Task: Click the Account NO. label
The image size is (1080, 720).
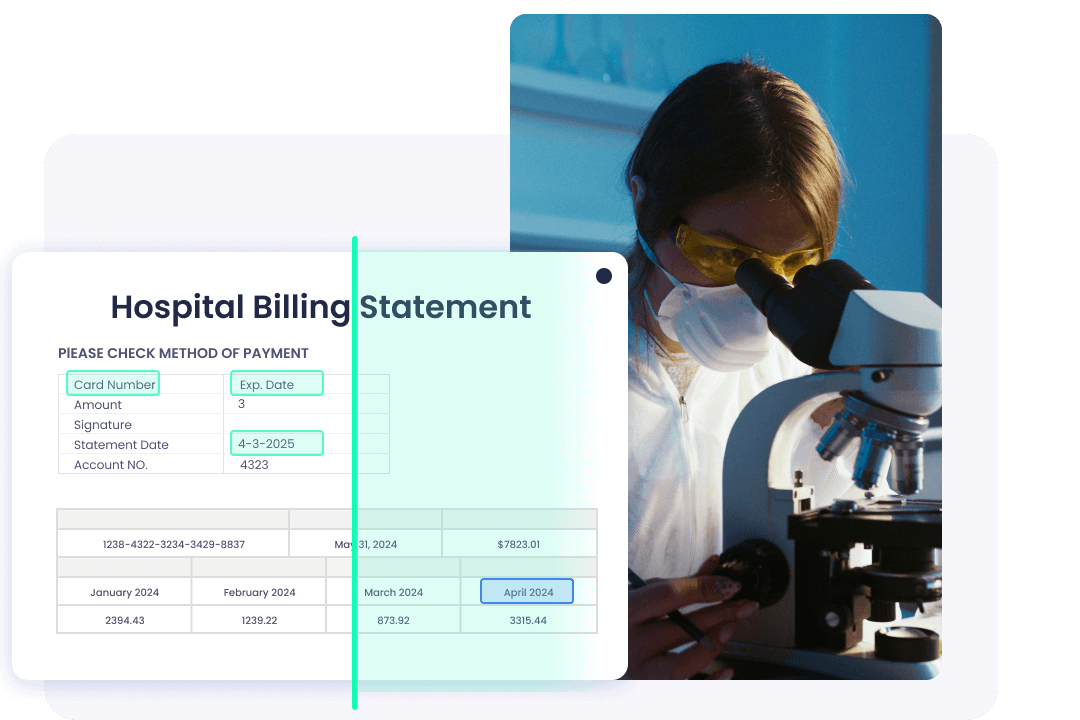Action: point(111,465)
